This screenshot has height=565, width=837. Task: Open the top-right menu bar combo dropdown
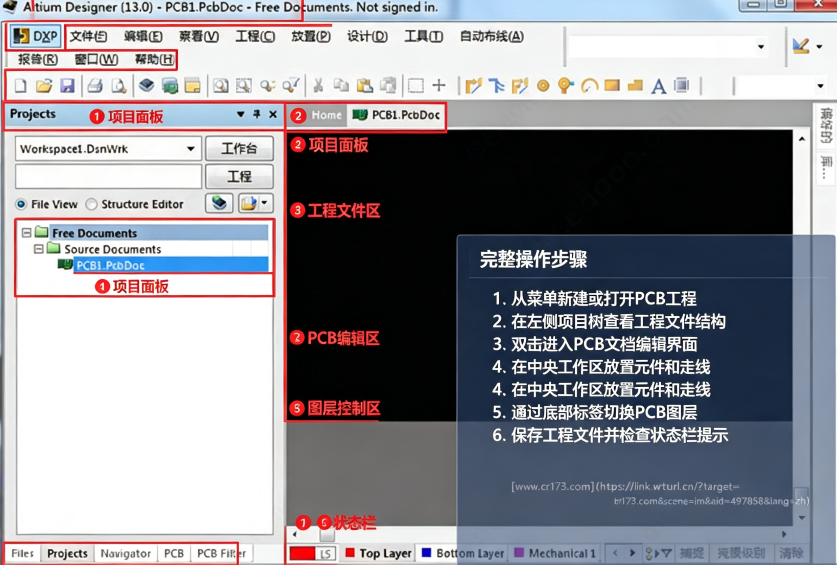[x=761, y=46]
